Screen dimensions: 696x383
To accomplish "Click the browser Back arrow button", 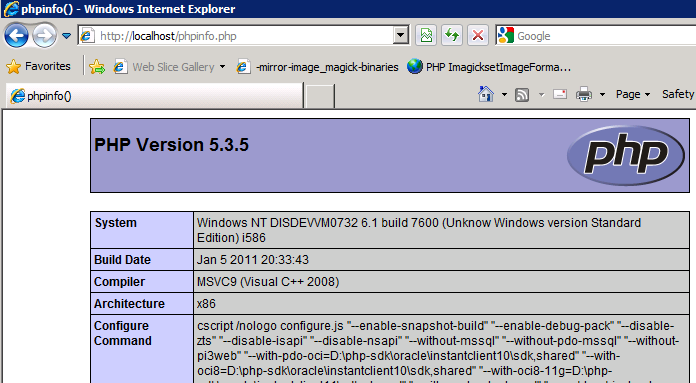I will point(16,36).
